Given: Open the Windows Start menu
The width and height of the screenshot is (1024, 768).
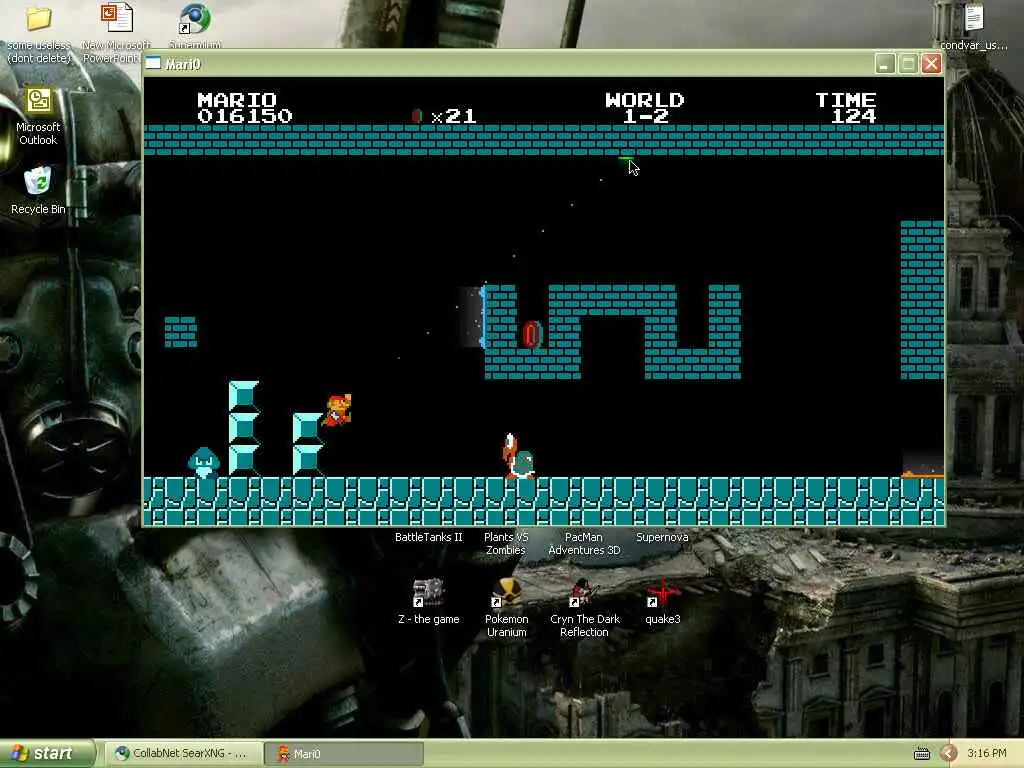Looking at the screenshot, I should pyautogui.click(x=46, y=754).
